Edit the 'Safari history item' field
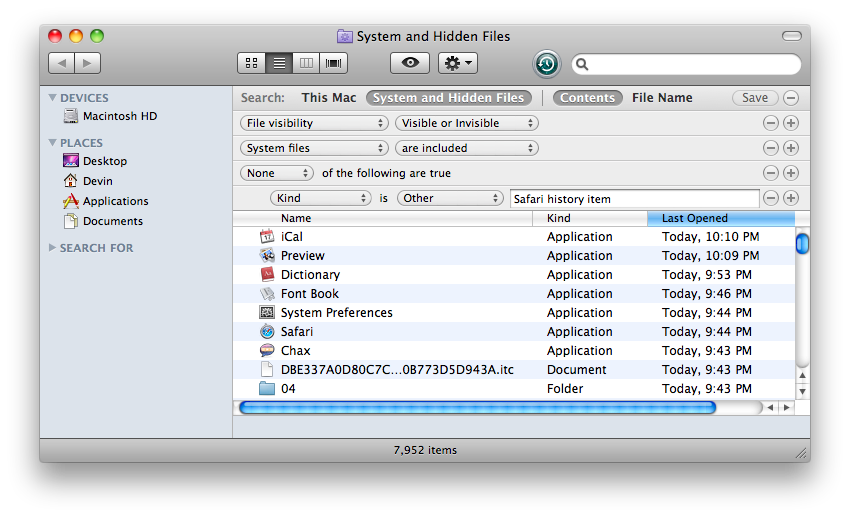The image size is (850, 517). pyautogui.click(x=634, y=199)
